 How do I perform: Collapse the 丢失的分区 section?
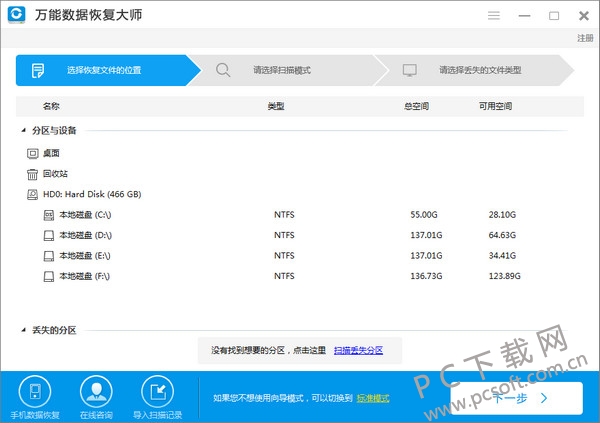[x=24, y=330]
